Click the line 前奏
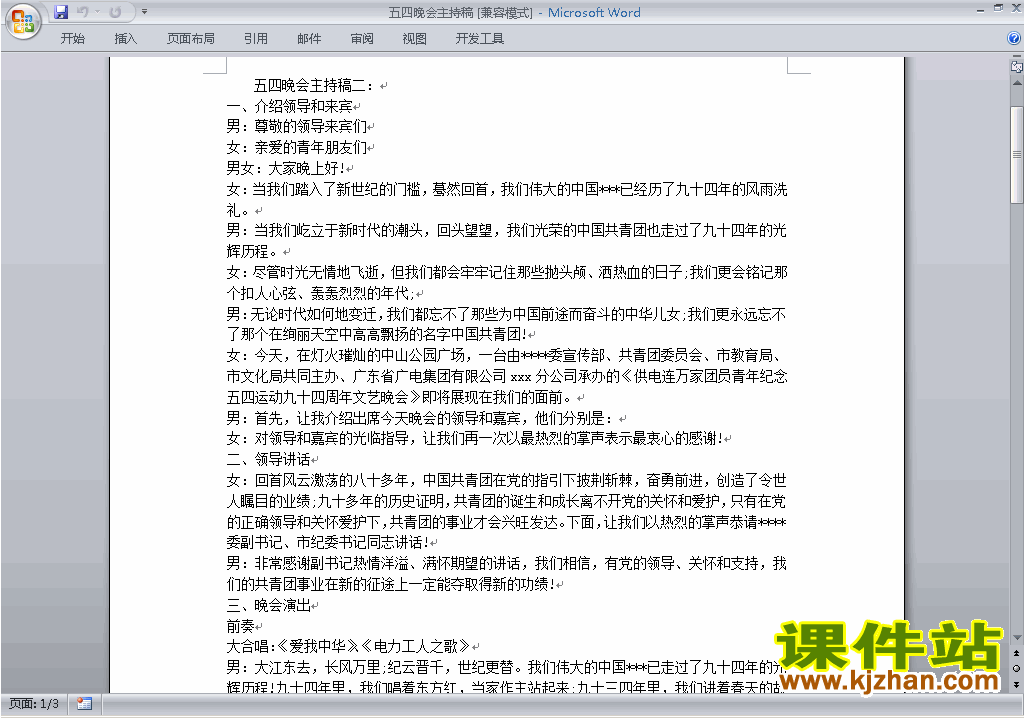The height and width of the screenshot is (718, 1024). pos(240,626)
